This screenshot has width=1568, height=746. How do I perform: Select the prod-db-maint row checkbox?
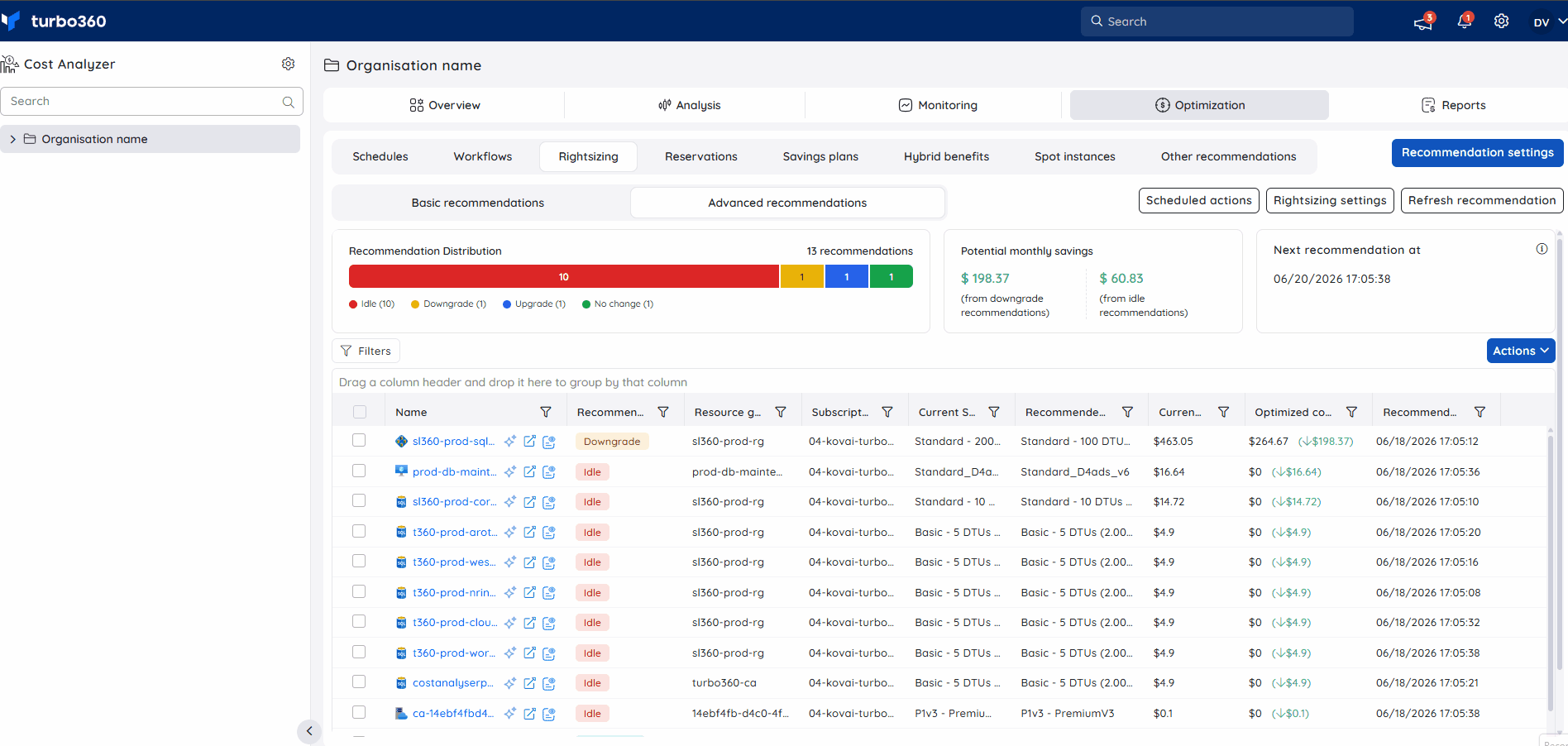coord(359,471)
